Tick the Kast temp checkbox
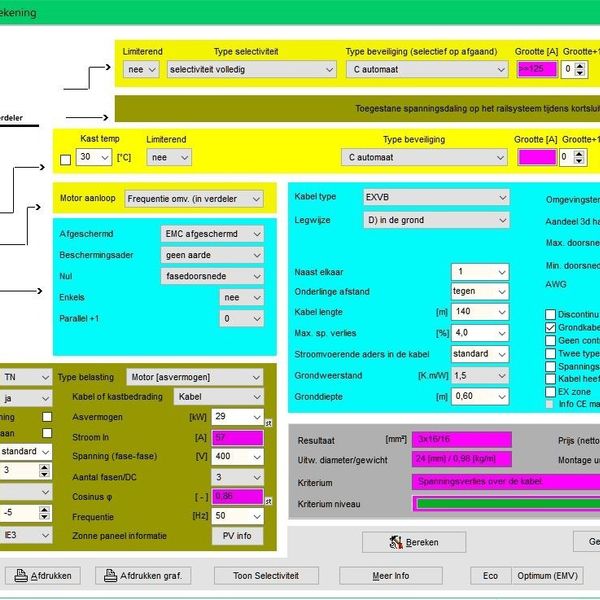This screenshot has width=600, height=600. pos(66,158)
